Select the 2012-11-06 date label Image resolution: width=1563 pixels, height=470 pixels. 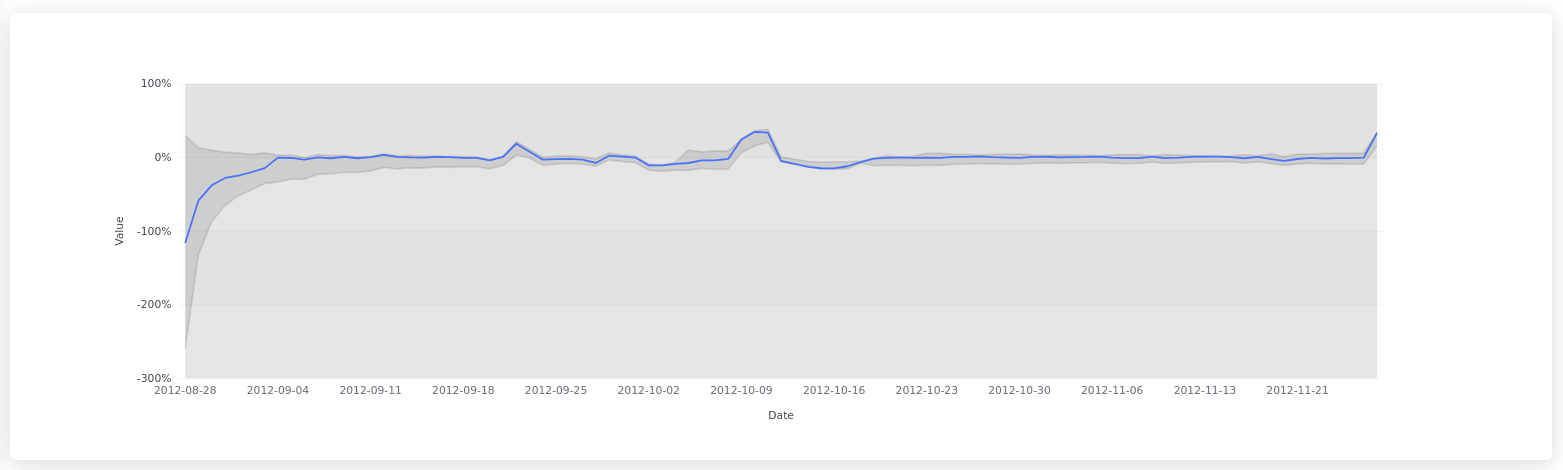point(1112,391)
